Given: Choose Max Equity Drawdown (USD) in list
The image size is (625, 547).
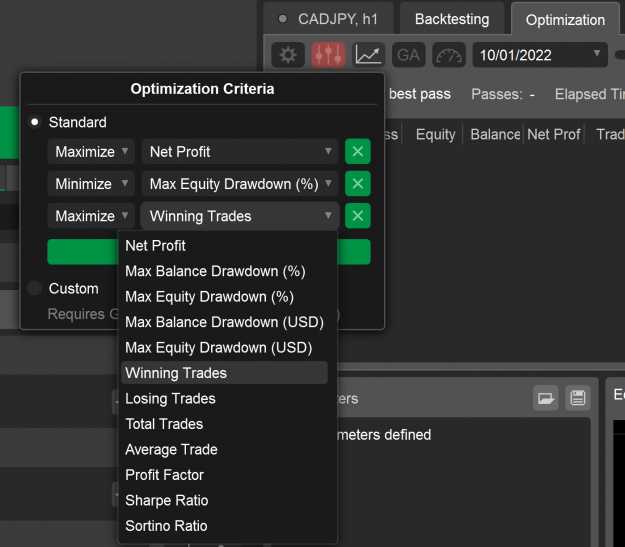Looking at the screenshot, I should tap(224, 348).
